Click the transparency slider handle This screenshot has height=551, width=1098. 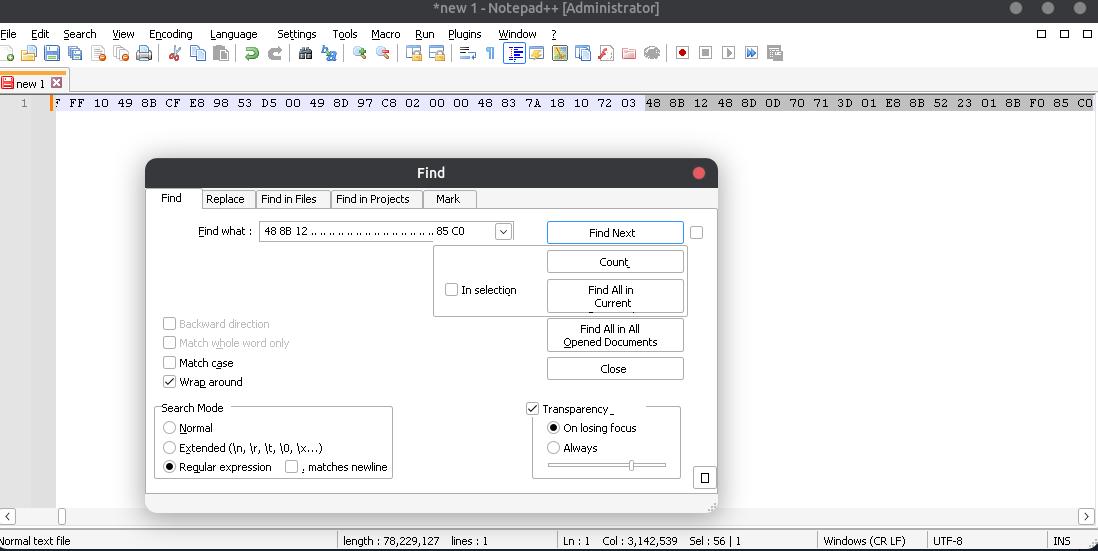pyautogui.click(x=631, y=465)
